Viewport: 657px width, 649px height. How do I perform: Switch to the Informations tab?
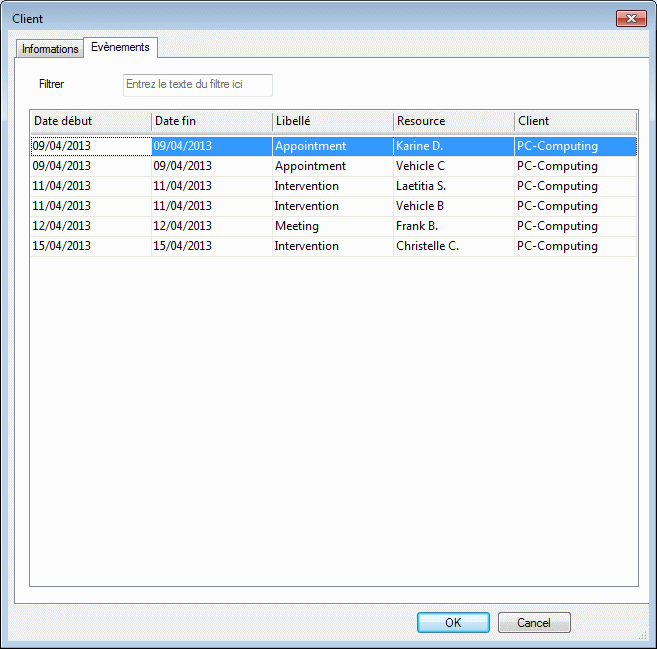tap(50, 49)
